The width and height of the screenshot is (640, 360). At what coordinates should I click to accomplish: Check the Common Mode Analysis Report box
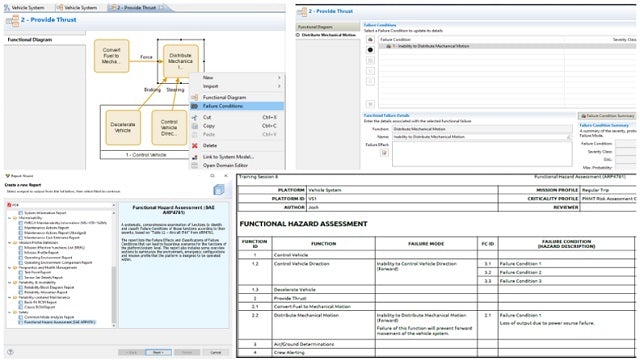pyautogui.click(x=21, y=317)
